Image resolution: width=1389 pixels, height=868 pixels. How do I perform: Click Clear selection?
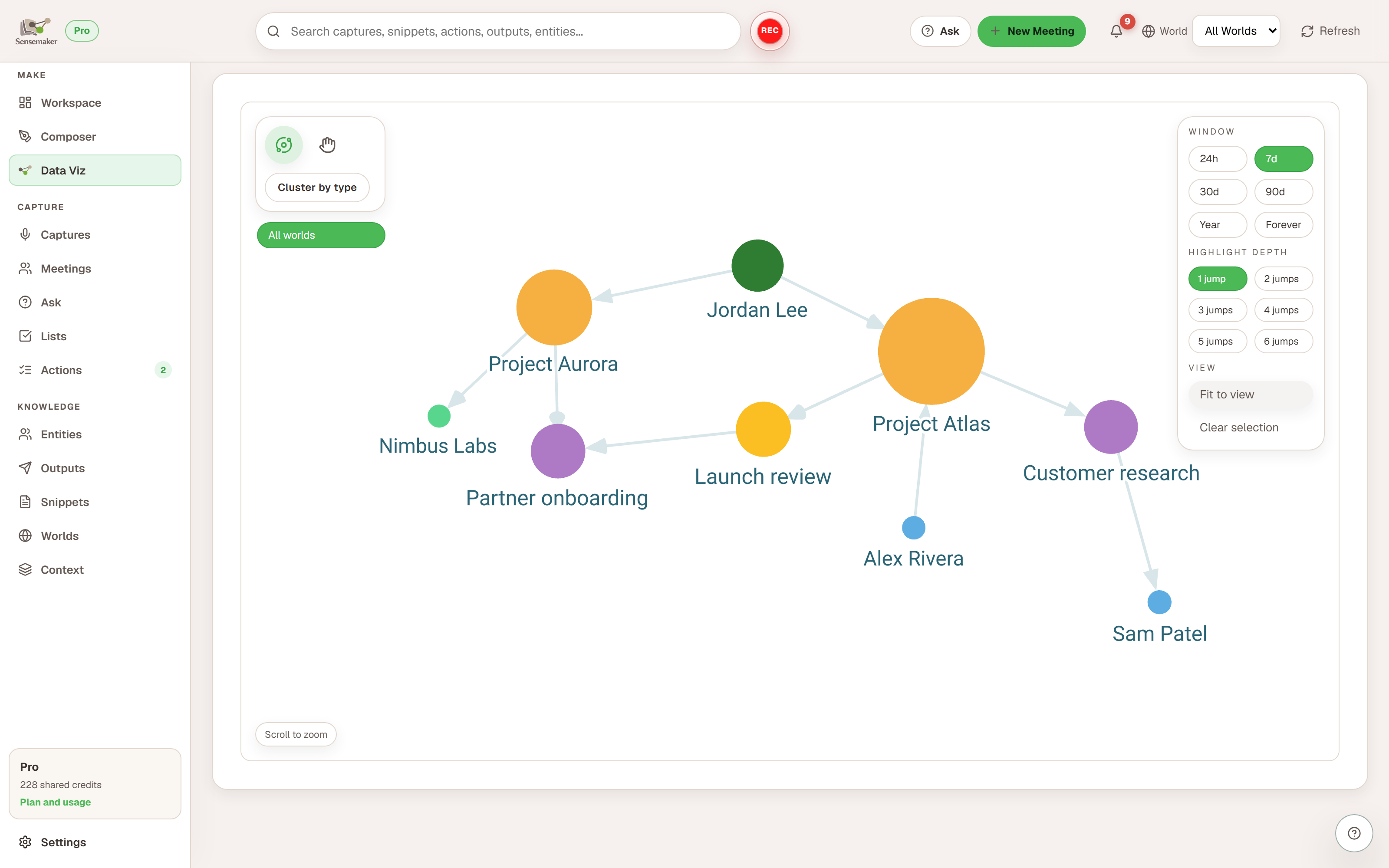tap(1251, 427)
